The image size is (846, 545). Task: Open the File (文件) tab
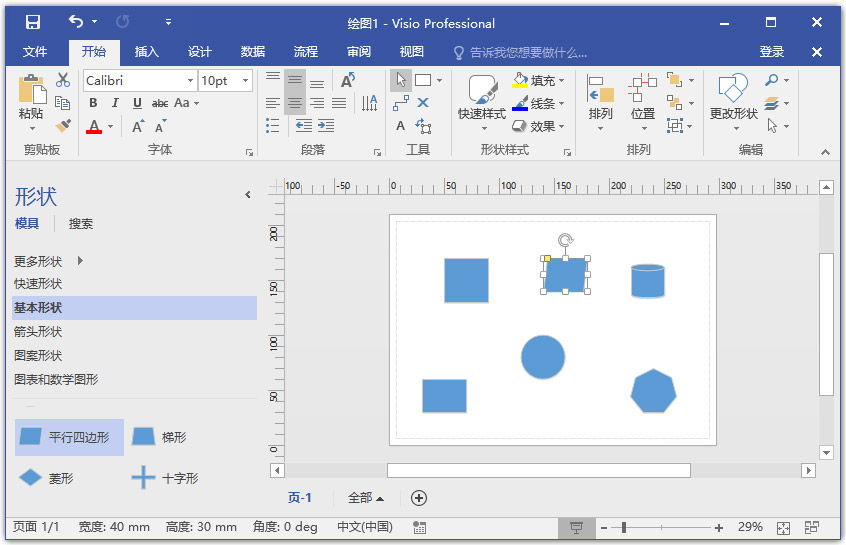(35, 52)
